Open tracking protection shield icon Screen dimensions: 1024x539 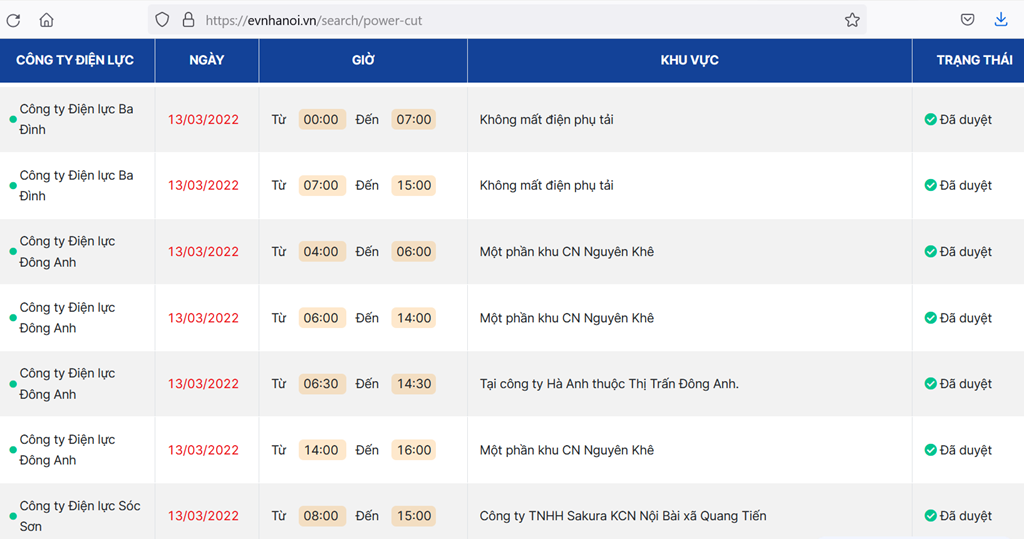coord(162,20)
